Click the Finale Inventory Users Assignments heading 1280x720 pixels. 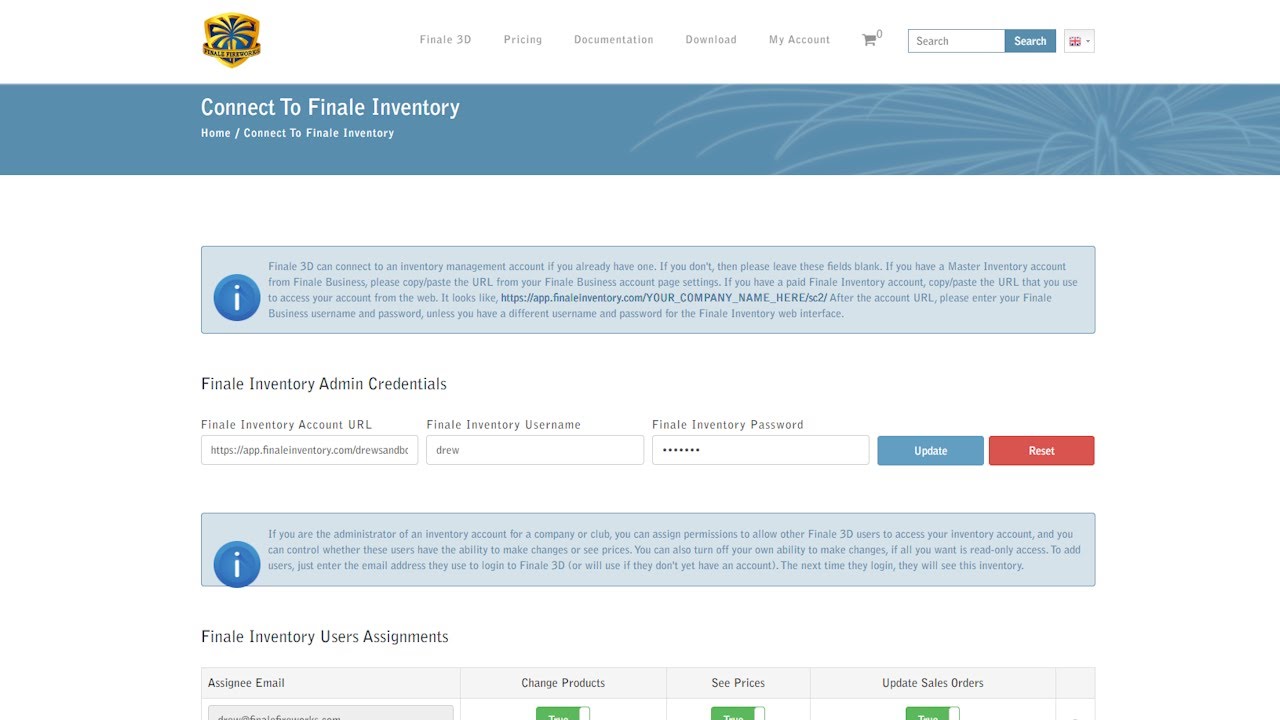pyautogui.click(x=325, y=637)
